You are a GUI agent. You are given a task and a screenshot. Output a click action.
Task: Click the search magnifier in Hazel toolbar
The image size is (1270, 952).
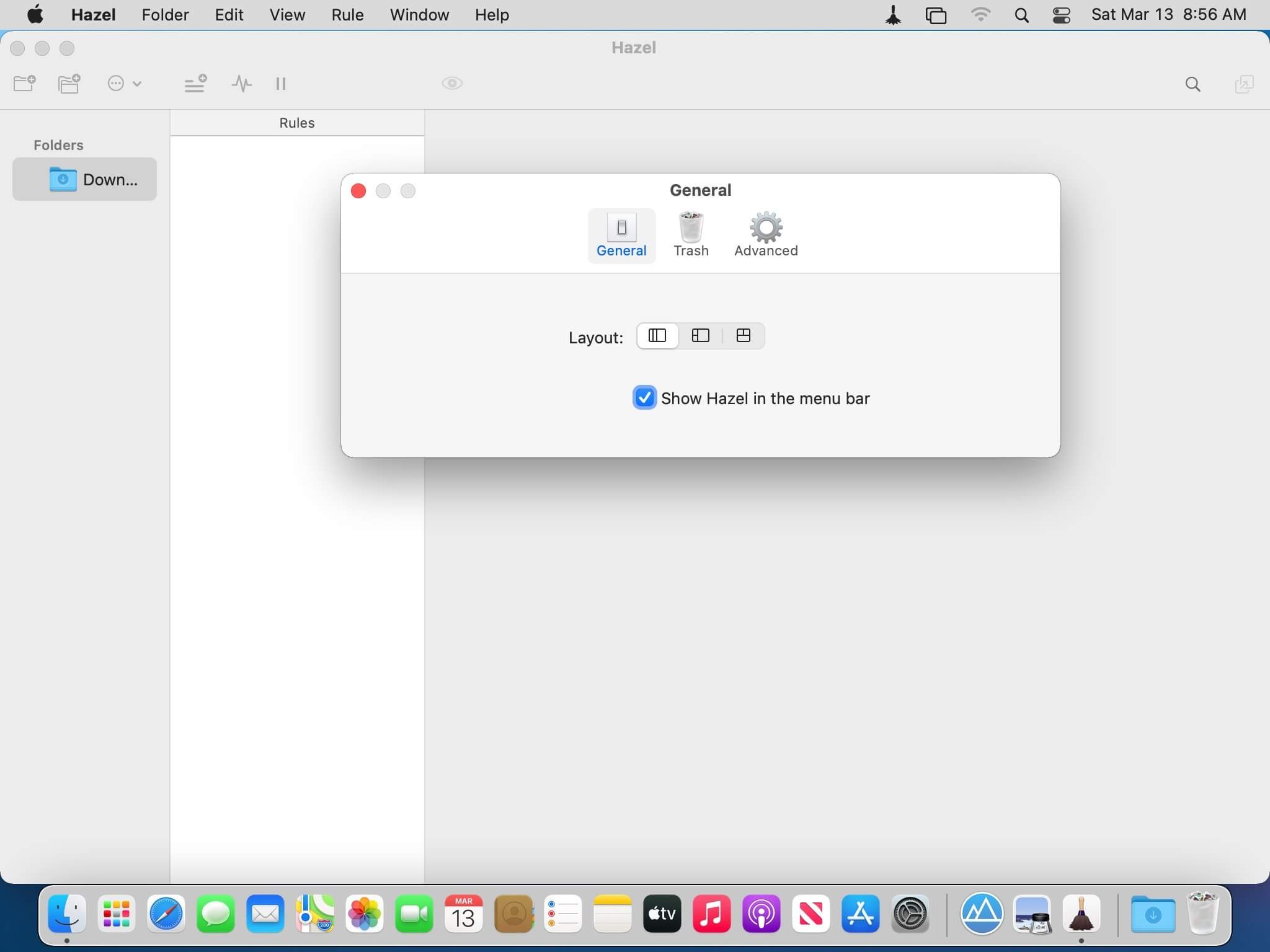click(x=1192, y=84)
